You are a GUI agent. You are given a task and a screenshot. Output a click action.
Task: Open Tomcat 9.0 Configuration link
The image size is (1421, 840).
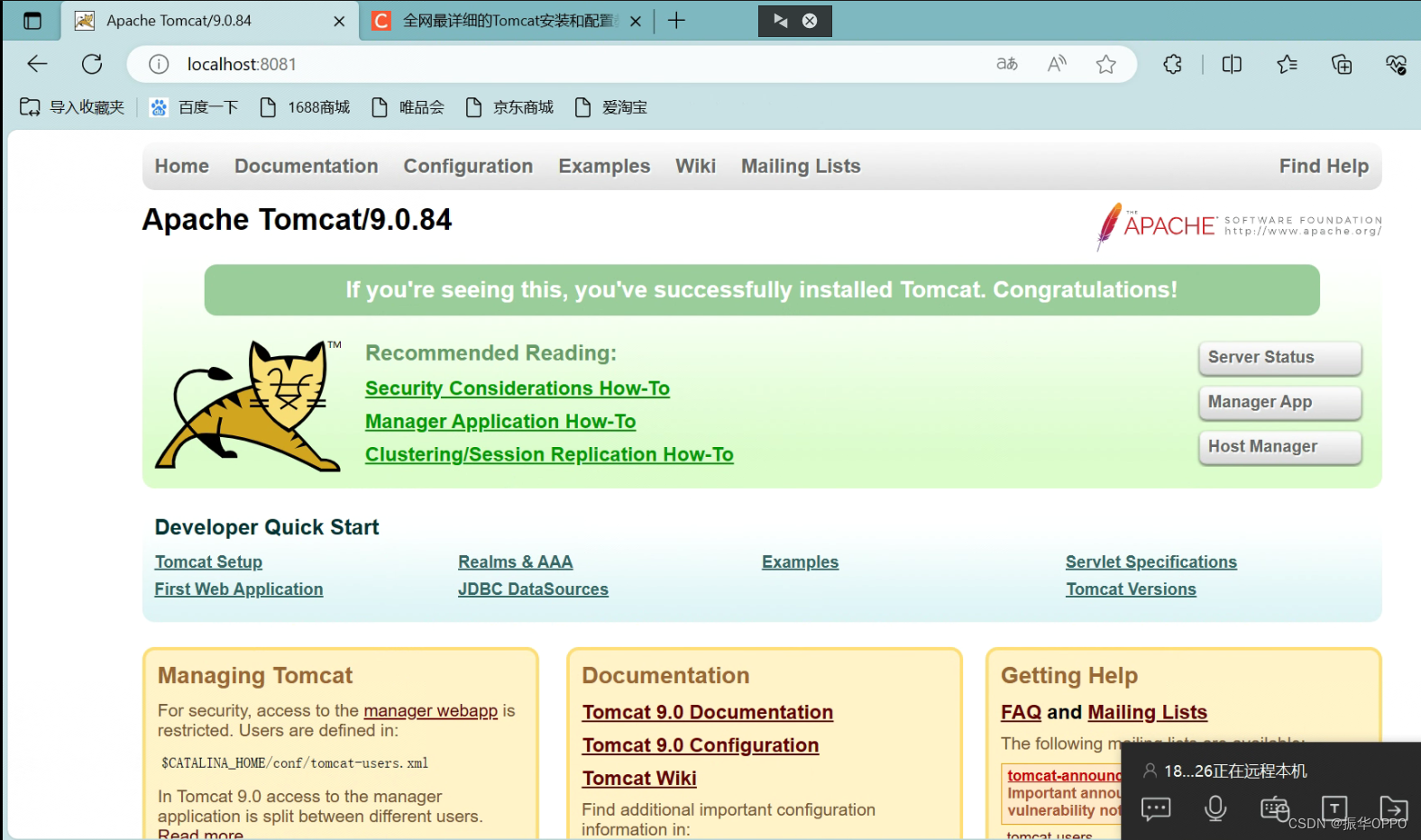(x=701, y=745)
